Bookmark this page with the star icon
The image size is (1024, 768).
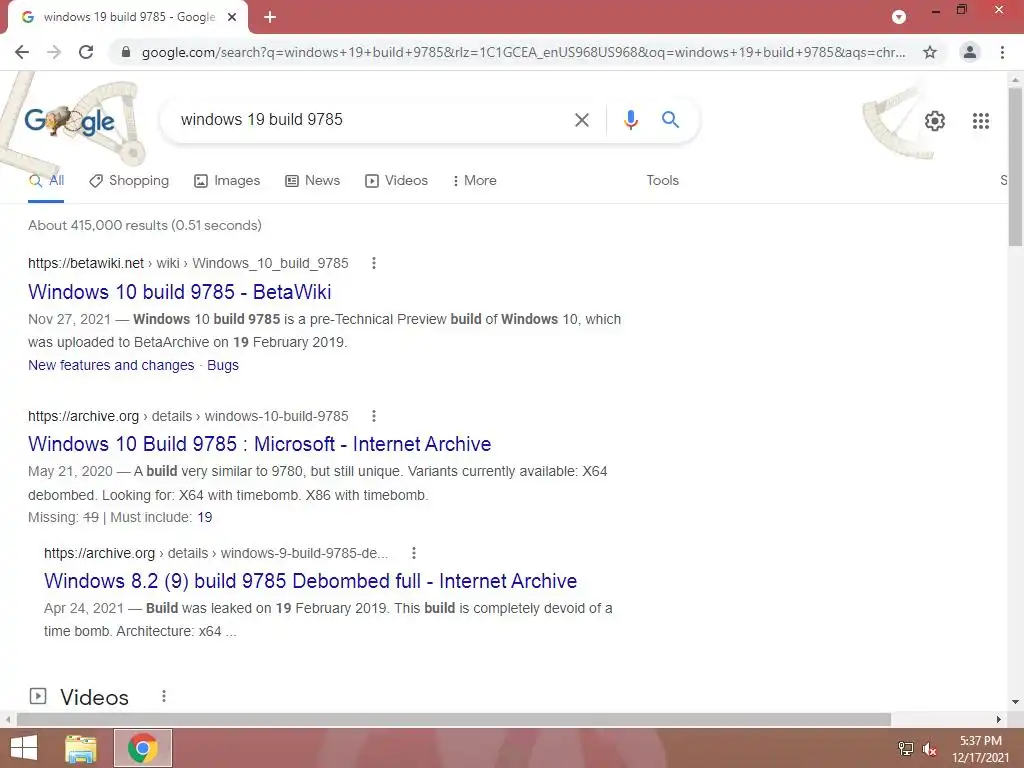click(930, 52)
